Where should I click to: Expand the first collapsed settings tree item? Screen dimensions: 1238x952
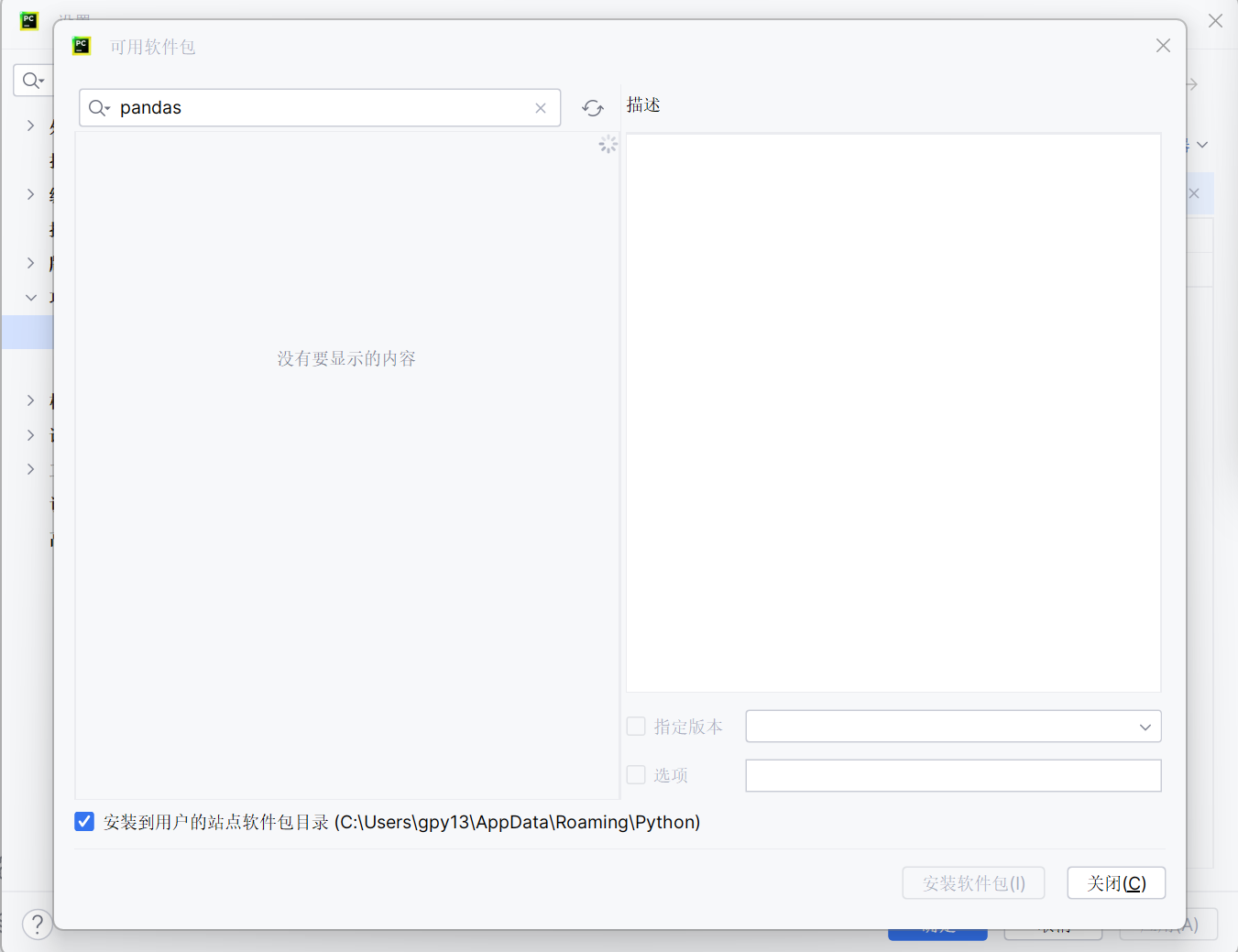pos(30,126)
